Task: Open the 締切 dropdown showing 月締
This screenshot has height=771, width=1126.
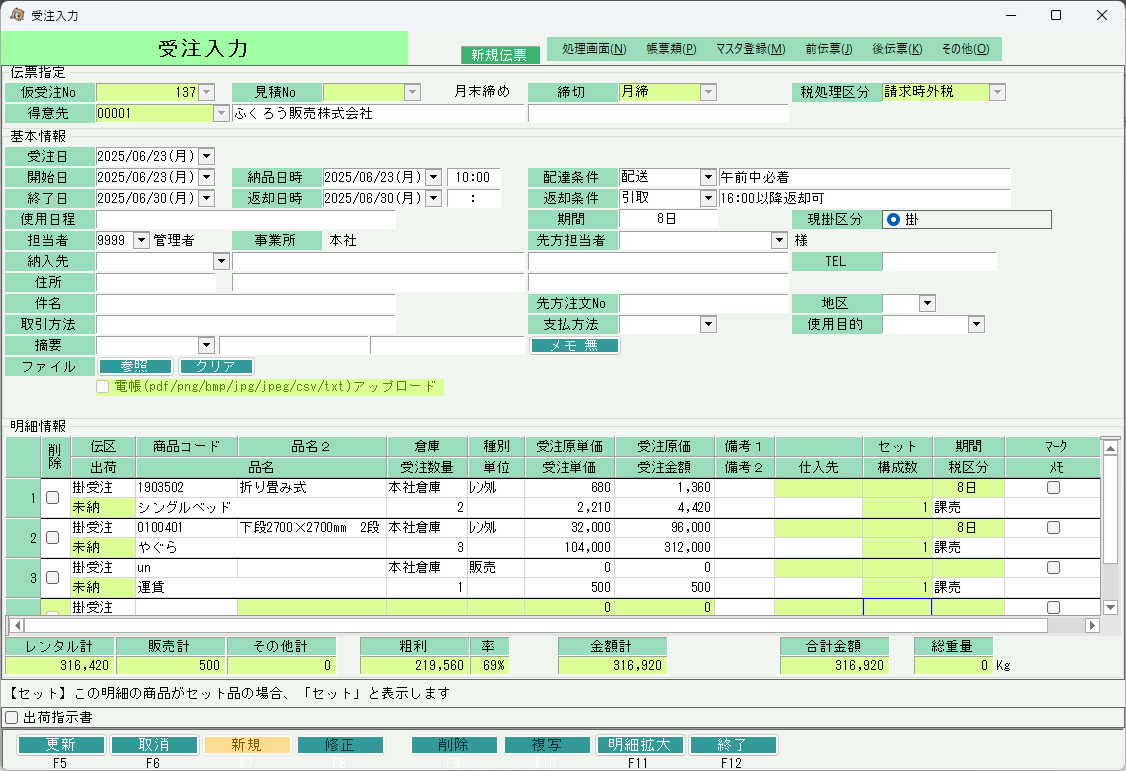Action: (x=709, y=92)
